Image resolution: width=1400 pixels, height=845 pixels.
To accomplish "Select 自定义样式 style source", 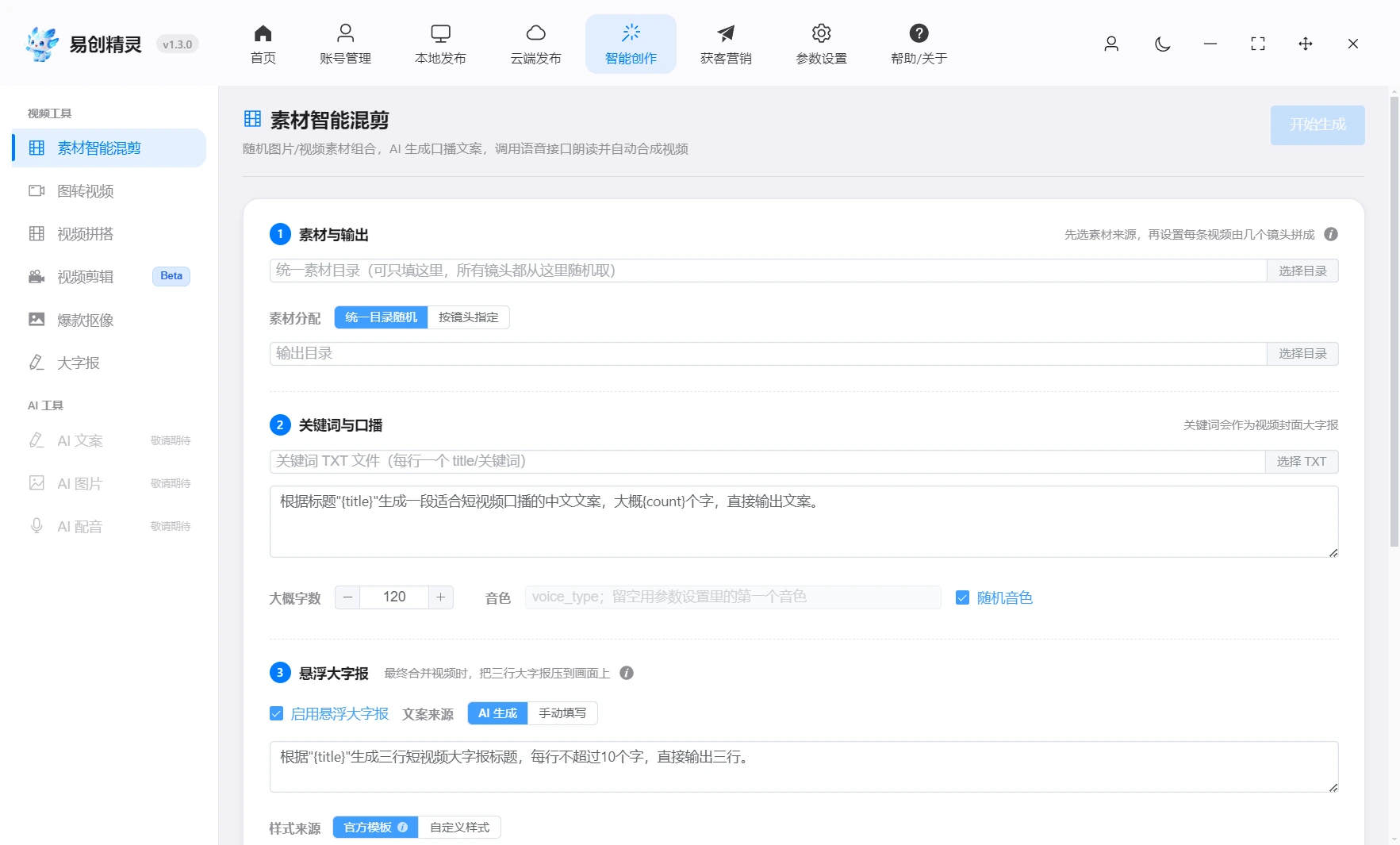I will click(459, 828).
